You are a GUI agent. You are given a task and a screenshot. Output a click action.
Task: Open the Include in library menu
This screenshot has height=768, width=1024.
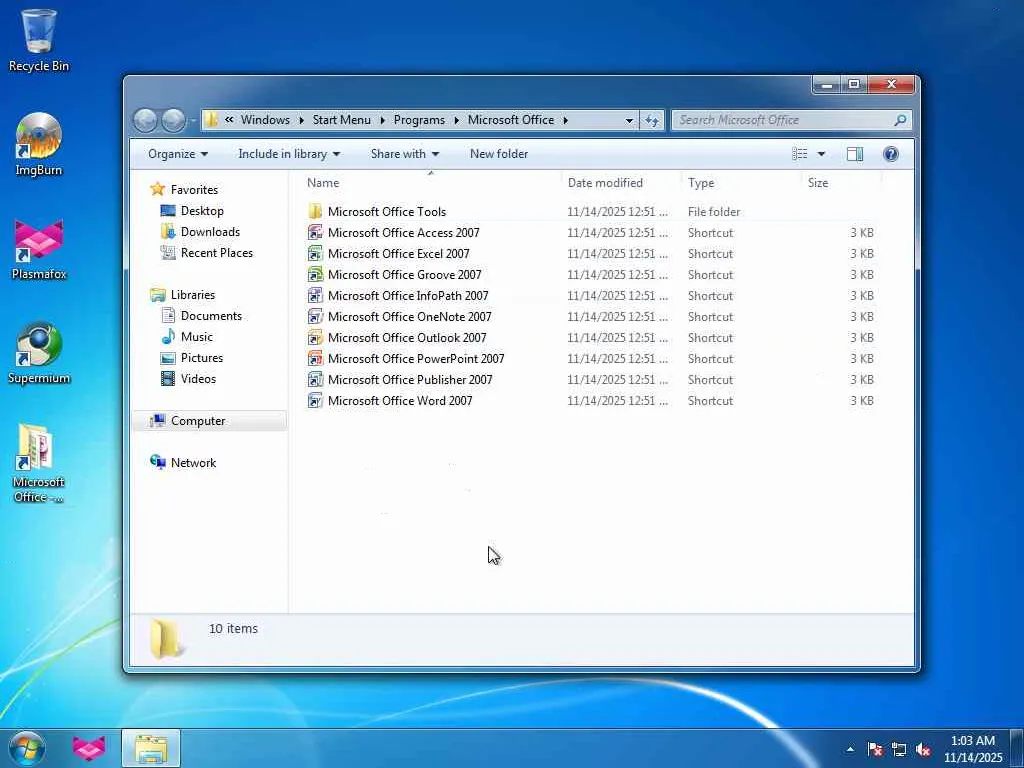[x=289, y=154]
